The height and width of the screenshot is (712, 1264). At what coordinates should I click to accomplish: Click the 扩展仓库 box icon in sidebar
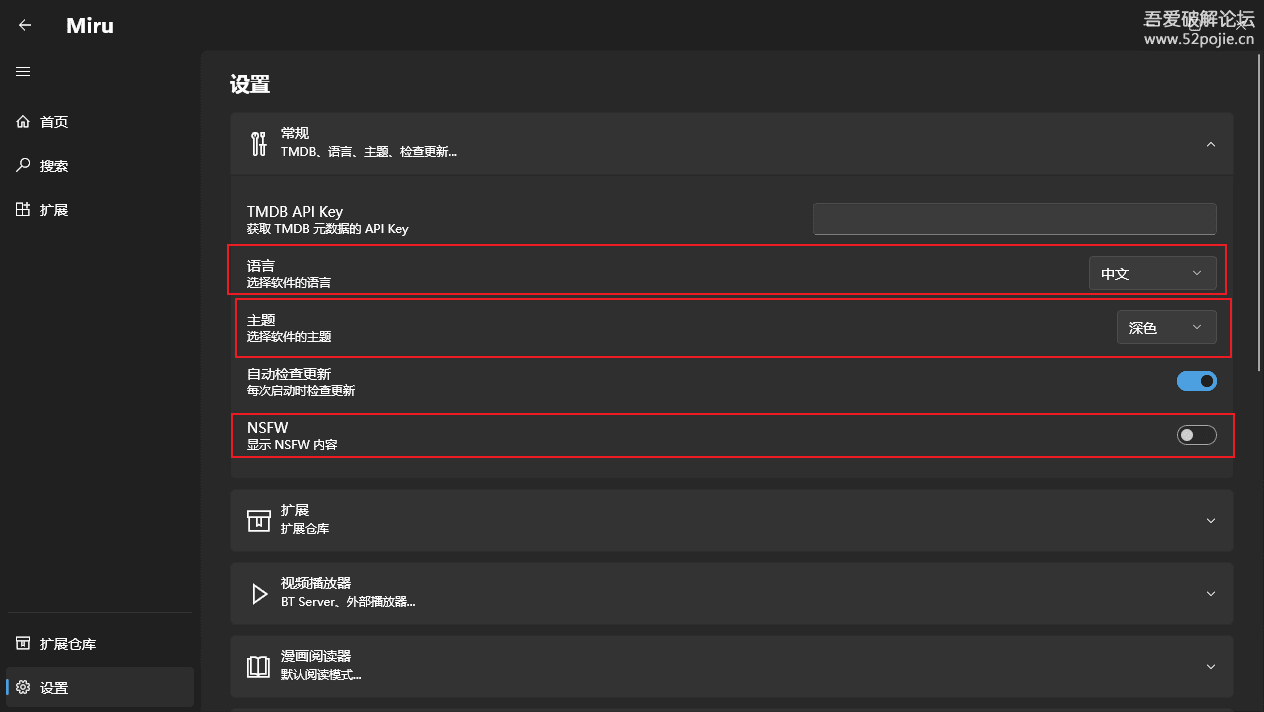point(23,644)
